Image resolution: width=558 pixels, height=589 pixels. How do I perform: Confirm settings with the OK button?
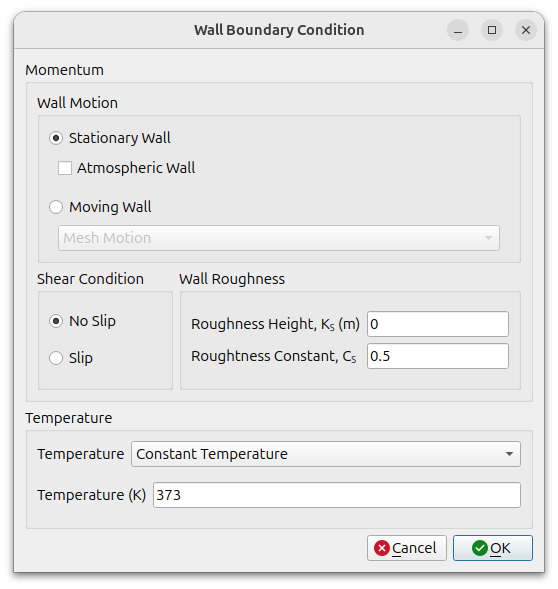pyautogui.click(x=493, y=548)
